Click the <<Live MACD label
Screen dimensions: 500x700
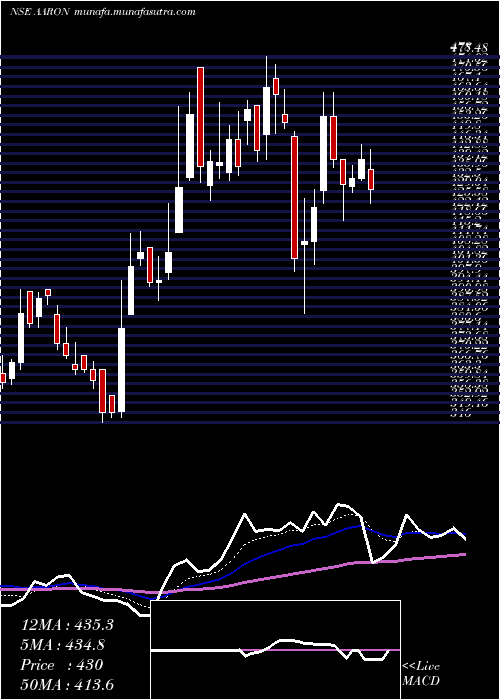[x=421, y=674]
